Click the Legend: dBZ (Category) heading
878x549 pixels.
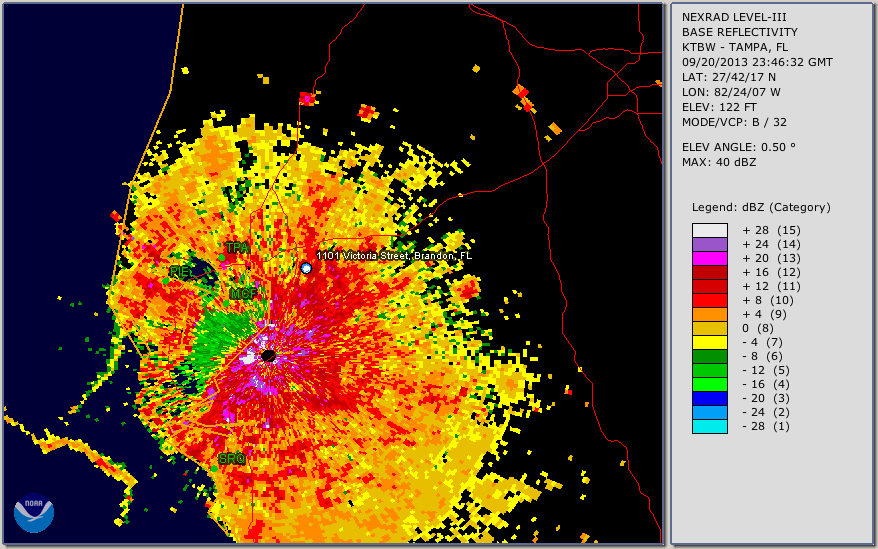point(761,207)
